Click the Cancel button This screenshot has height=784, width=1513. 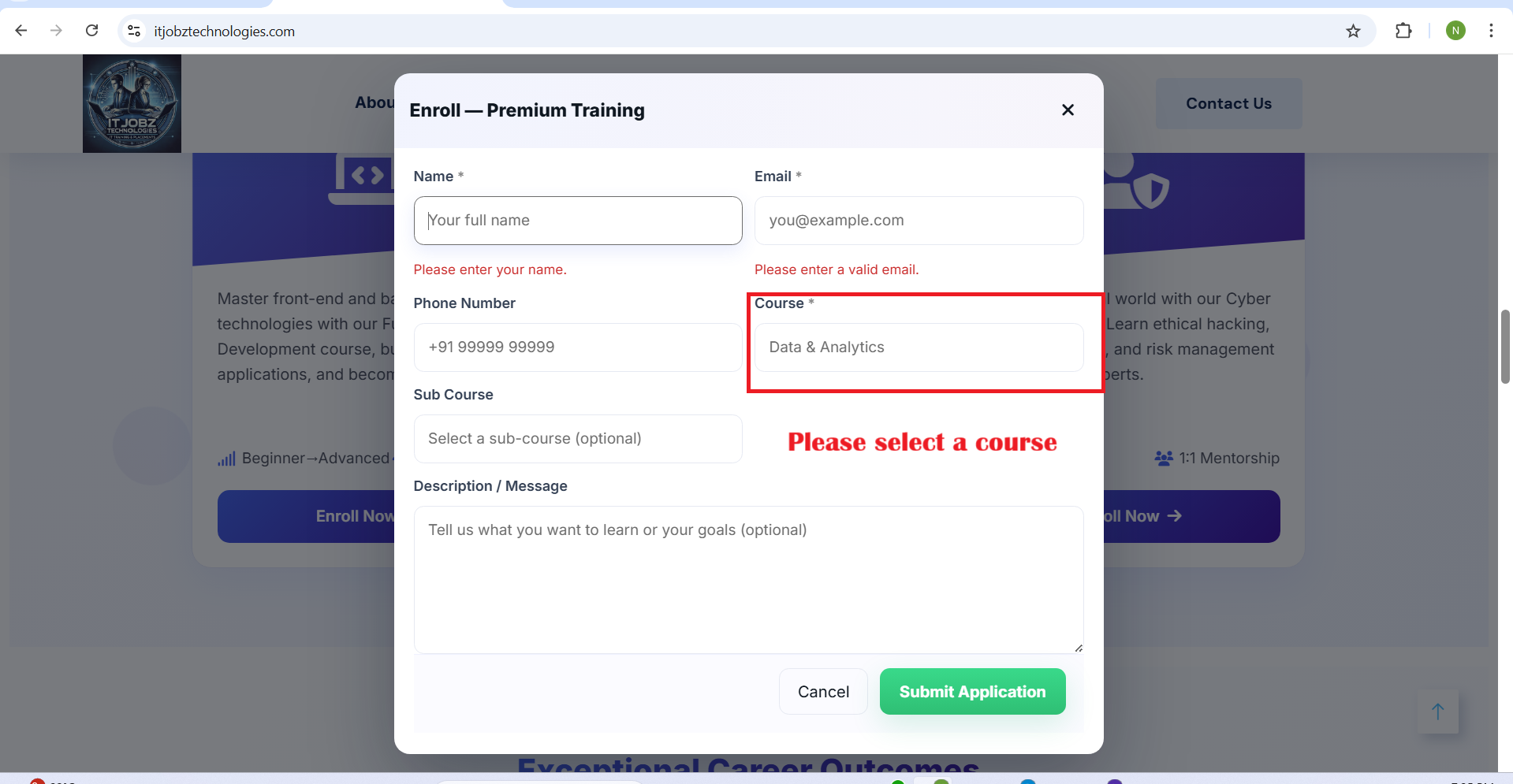(823, 692)
